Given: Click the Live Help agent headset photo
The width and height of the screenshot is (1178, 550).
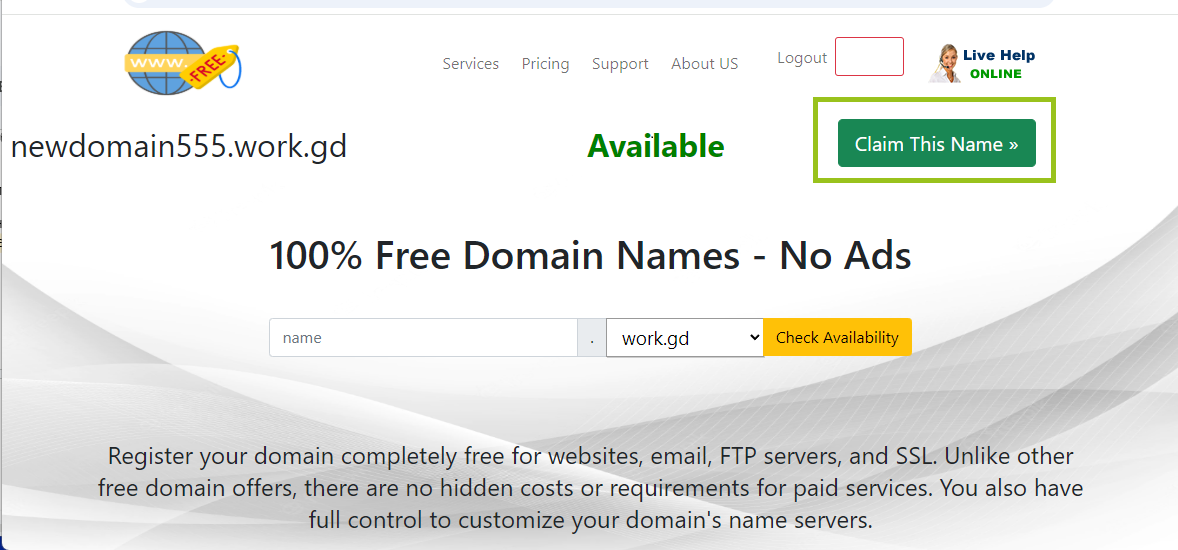Looking at the screenshot, I should [x=944, y=63].
